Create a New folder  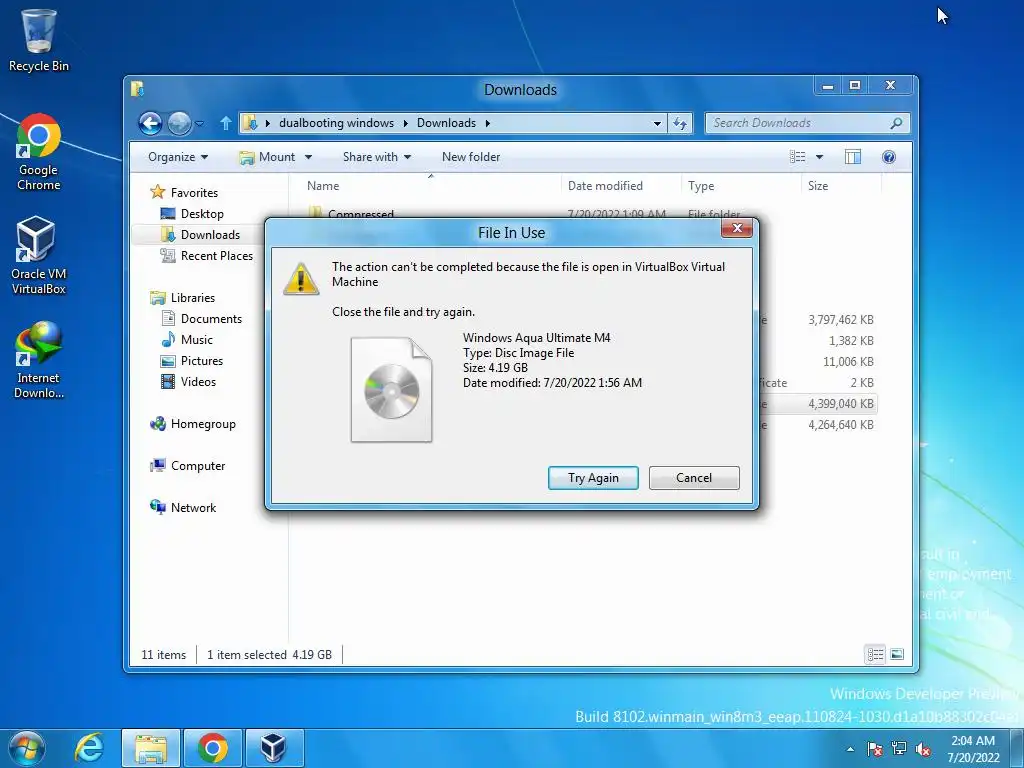[471, 157]
